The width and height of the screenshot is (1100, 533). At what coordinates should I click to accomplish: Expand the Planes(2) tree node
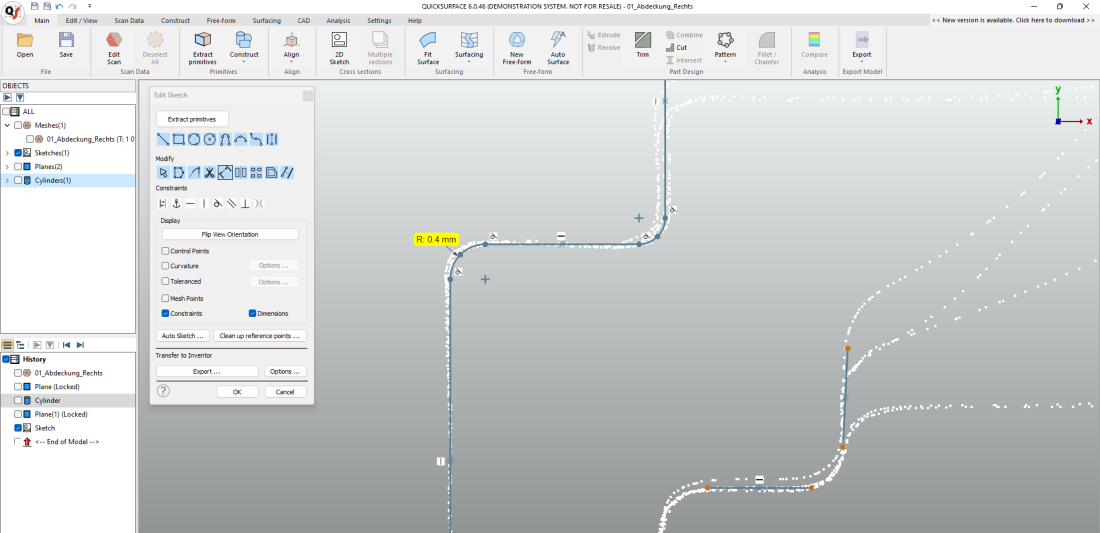point(7,167)
